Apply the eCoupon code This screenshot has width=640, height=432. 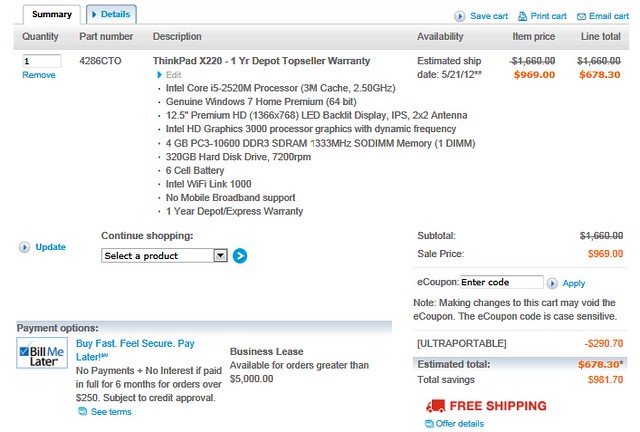(573, 283)
